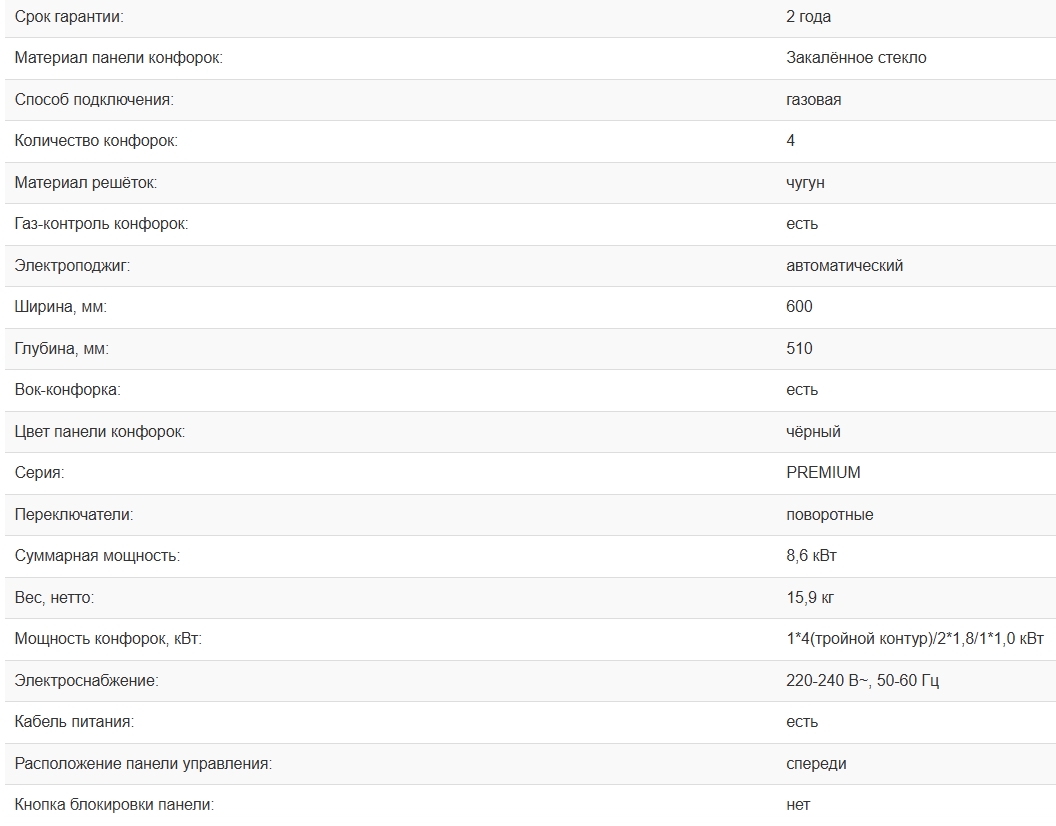This screenshot has width=1056, height=826.
Task: Click the 'газовая' connection value
Action: click(813, 100)
